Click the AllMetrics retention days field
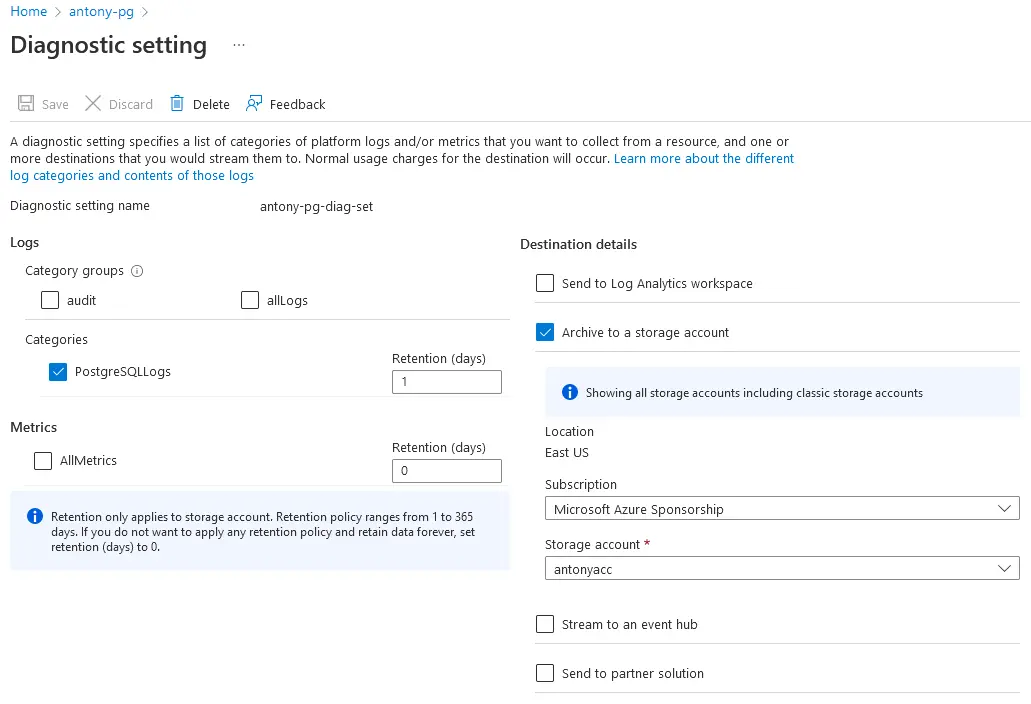 point(446,471)
